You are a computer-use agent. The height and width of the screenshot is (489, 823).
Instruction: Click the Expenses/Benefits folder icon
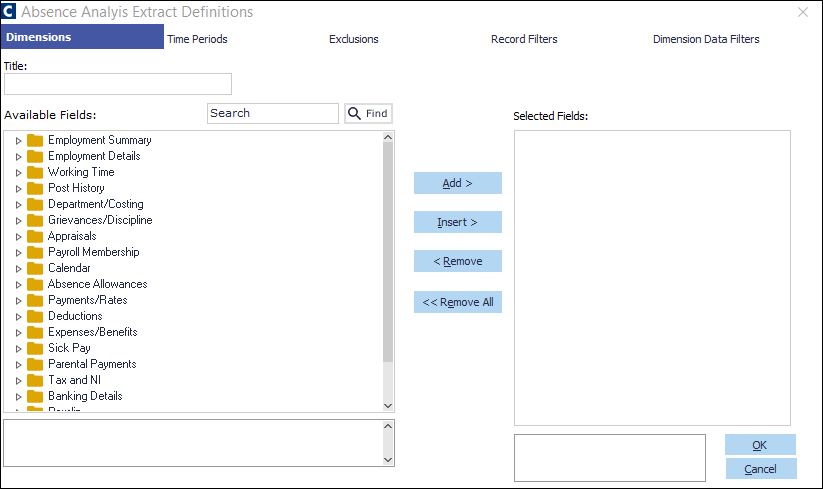(35, 333)
